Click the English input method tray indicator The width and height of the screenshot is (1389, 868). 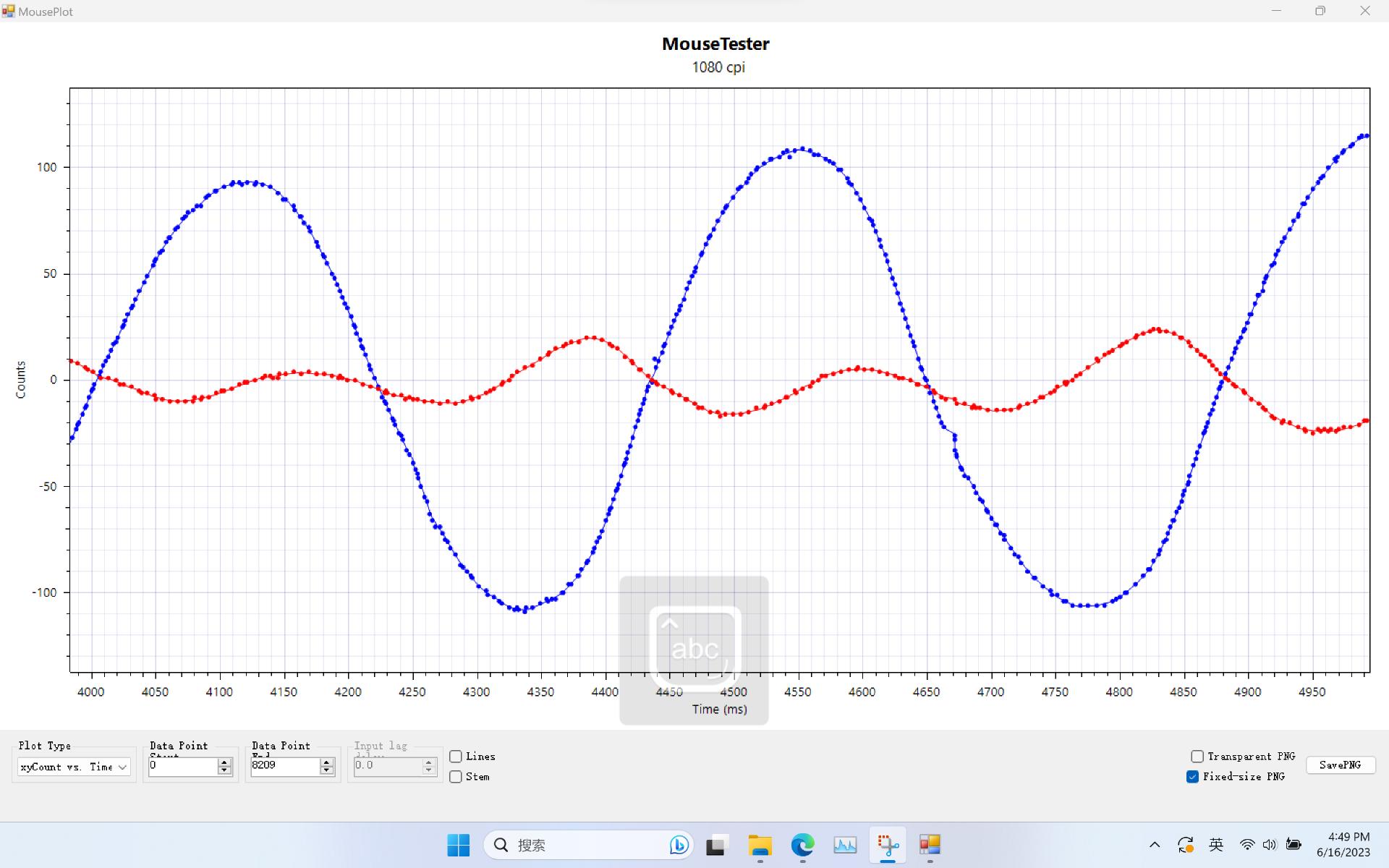pos(1216,845)
